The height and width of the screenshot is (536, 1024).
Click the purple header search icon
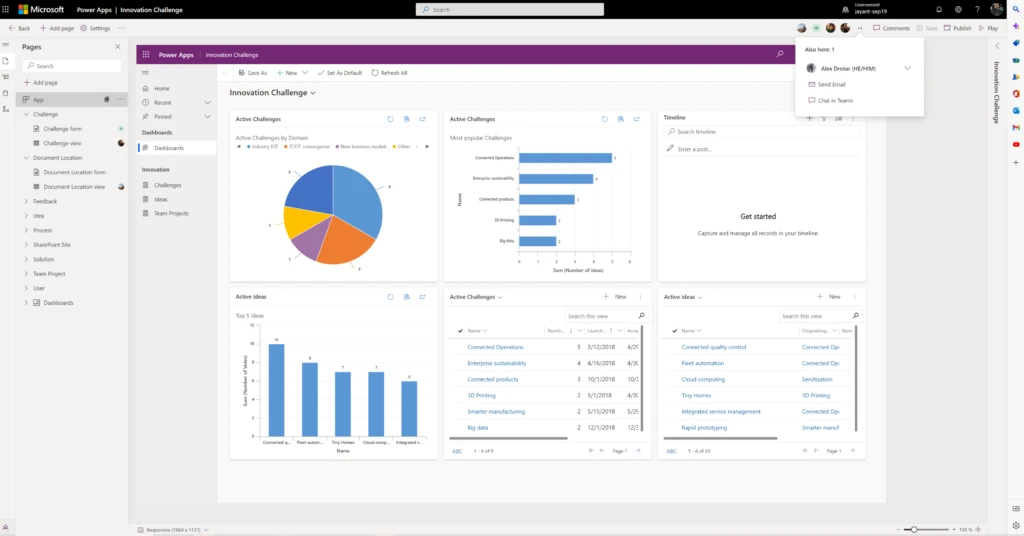tap(780, 55)
